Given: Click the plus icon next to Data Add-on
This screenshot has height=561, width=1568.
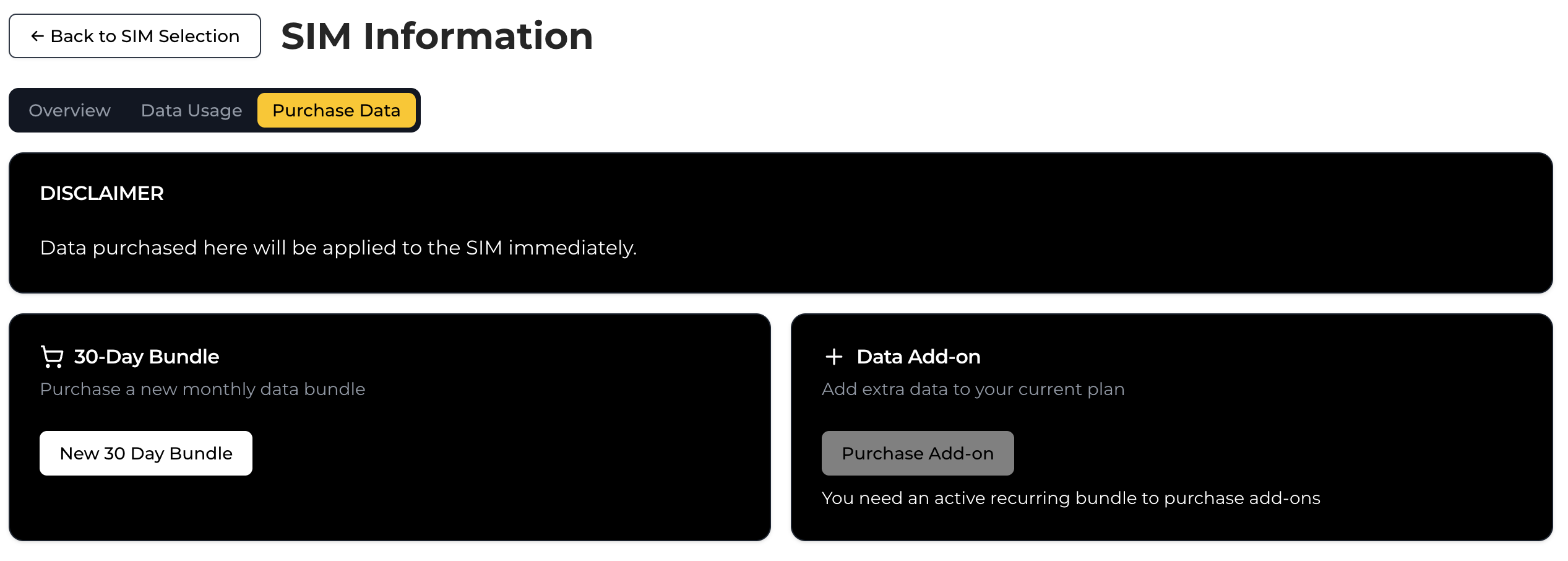Looking at the screenshot, I should point(835,357).
